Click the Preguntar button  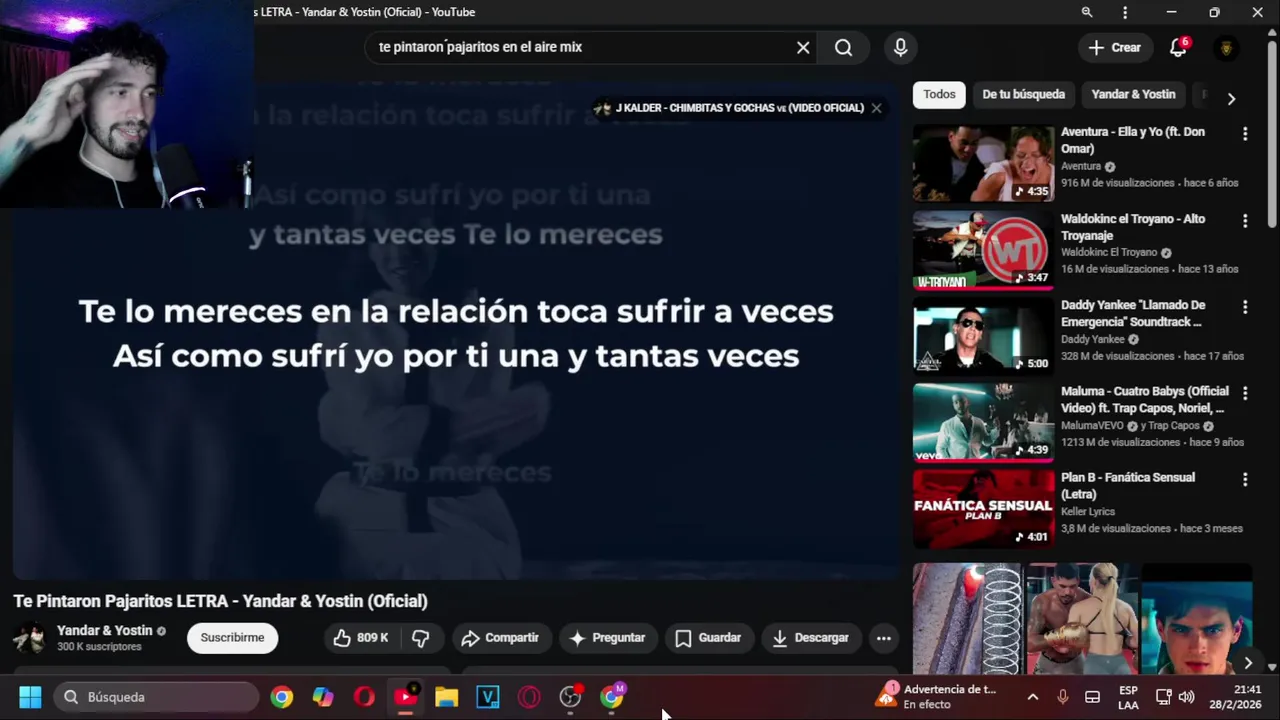(x=607, y=638)
